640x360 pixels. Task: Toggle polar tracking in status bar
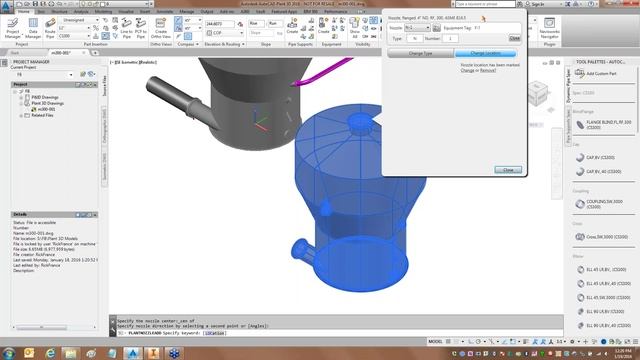click(x=478, y=341)
